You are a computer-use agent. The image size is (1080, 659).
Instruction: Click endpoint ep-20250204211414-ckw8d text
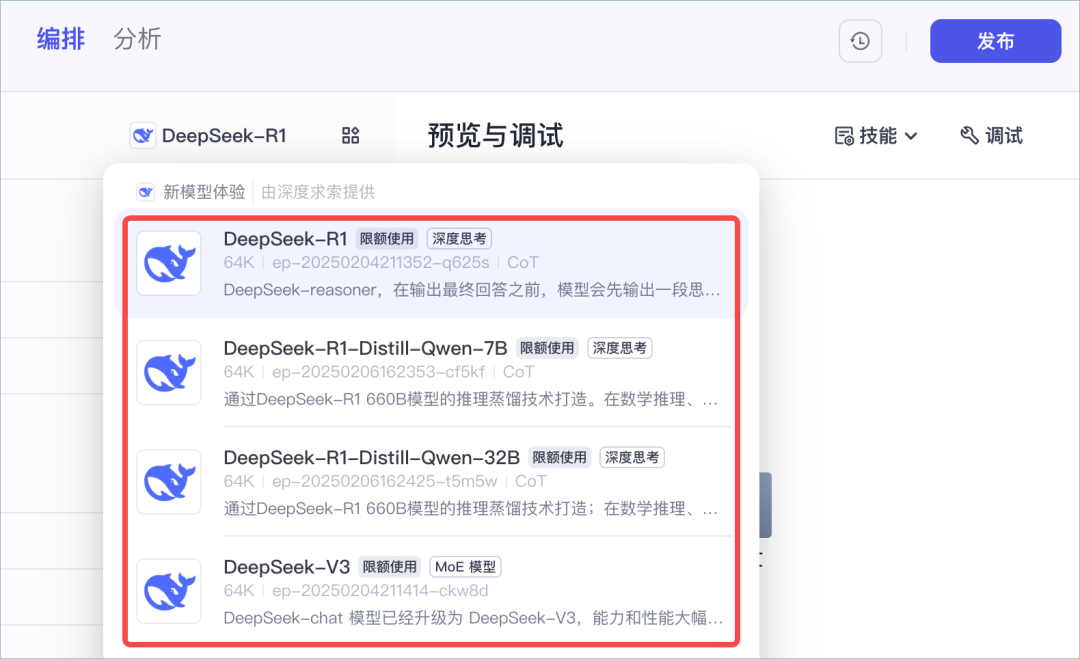coord(380,592)
